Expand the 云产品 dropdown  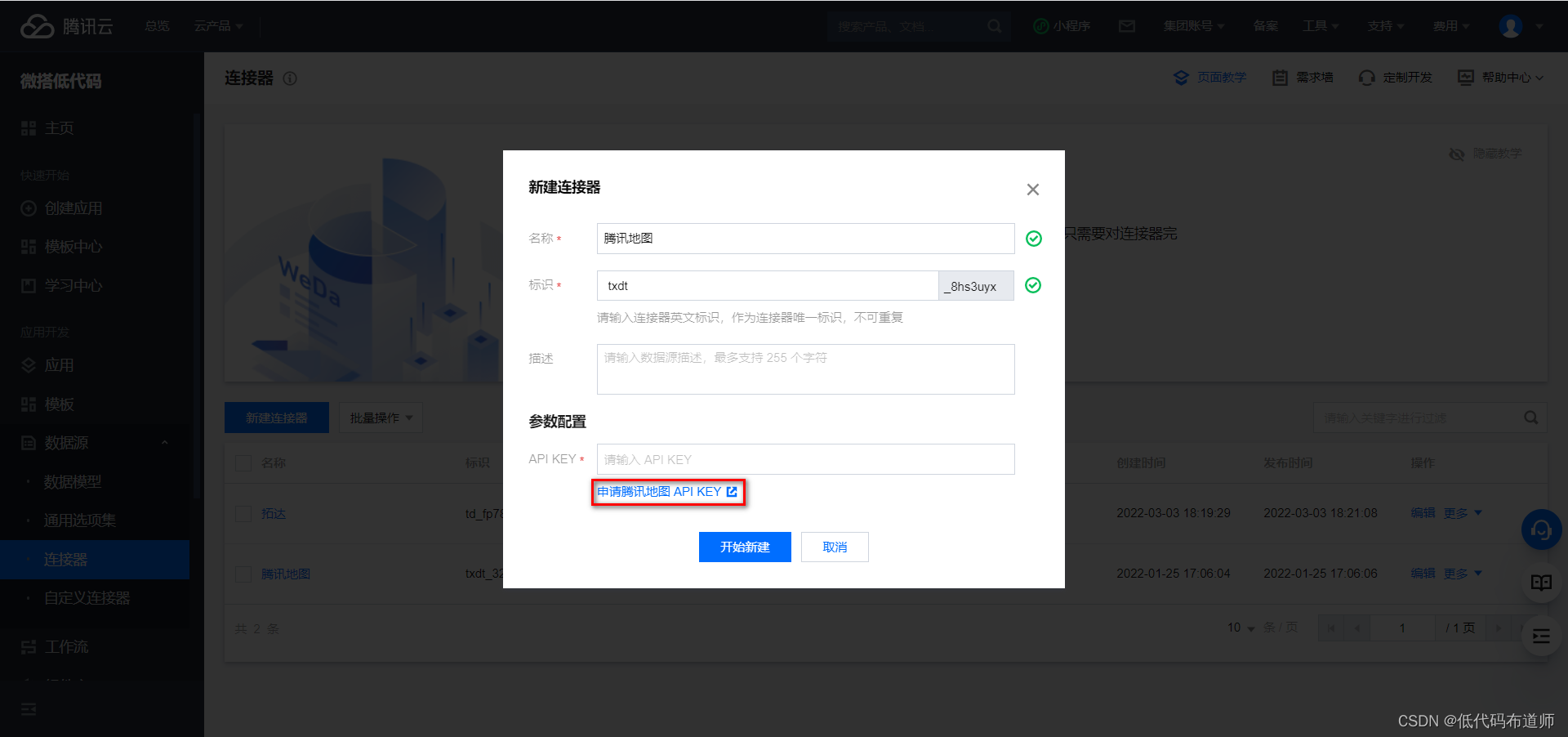pyautogui.click(x=218, y=26)
